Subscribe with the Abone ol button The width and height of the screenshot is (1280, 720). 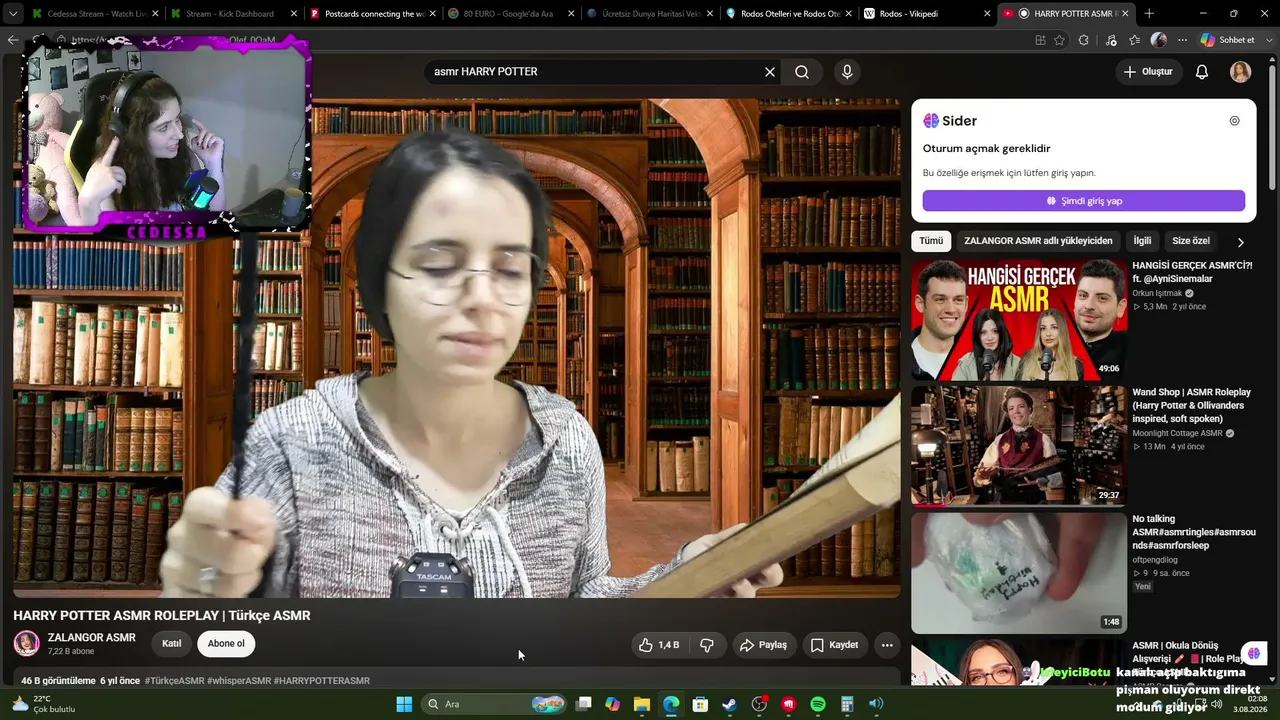(x=226, y=644)
